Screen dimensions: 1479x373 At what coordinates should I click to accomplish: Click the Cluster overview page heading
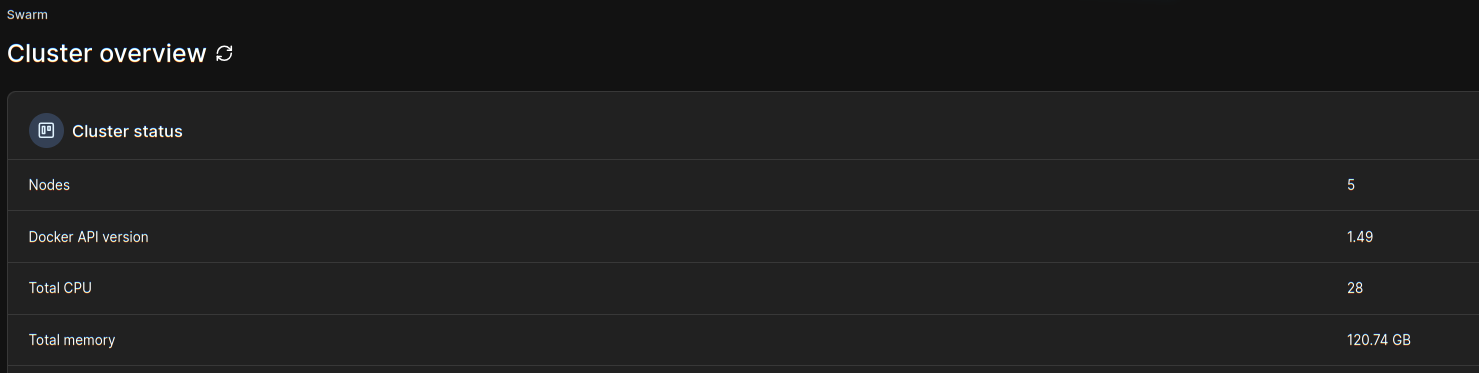pyautogui.click(x=107, y=53)
